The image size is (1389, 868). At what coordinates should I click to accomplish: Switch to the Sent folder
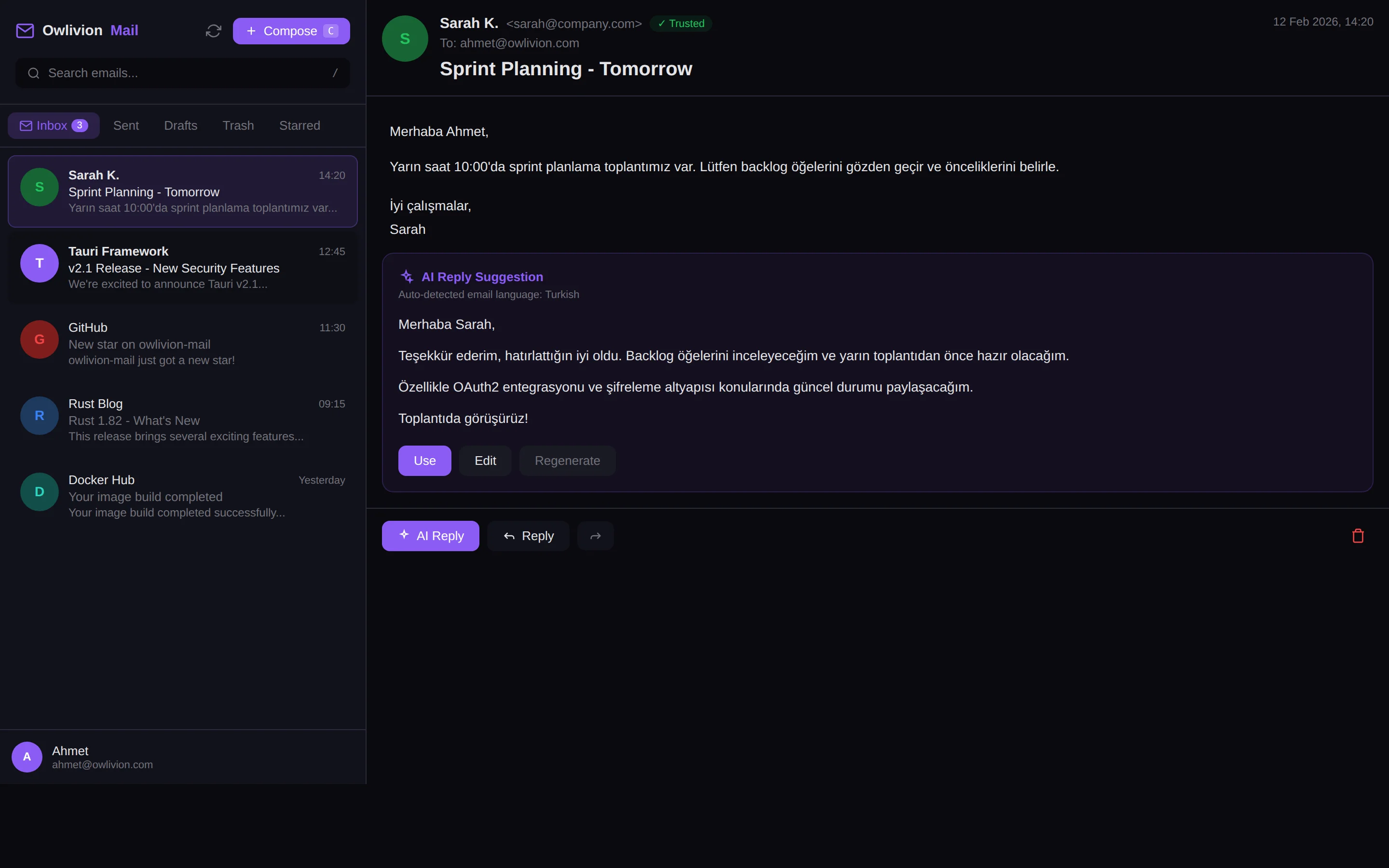pos(126,125)
